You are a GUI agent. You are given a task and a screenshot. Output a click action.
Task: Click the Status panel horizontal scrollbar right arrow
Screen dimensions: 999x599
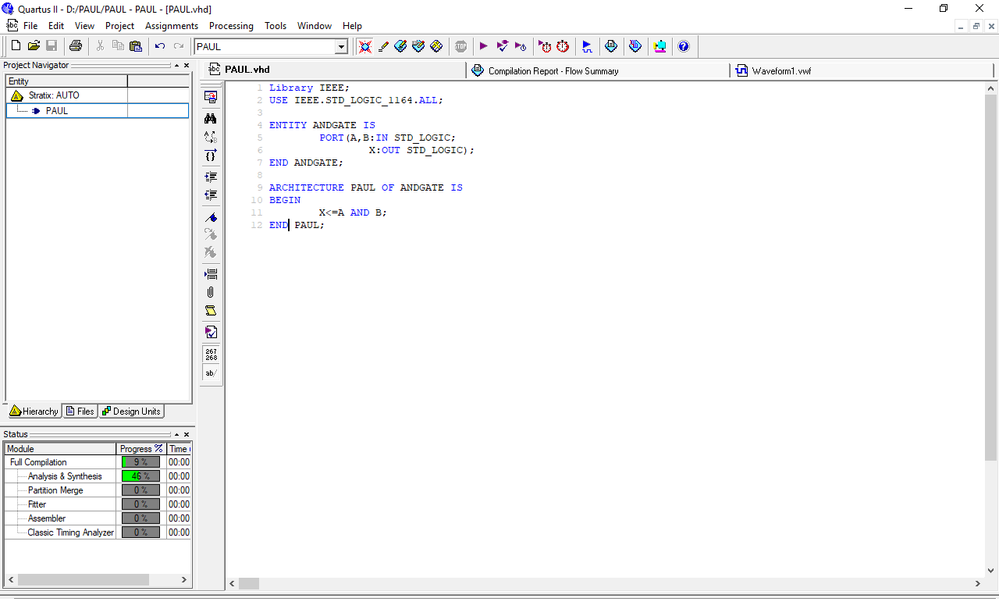click(184, 580)
